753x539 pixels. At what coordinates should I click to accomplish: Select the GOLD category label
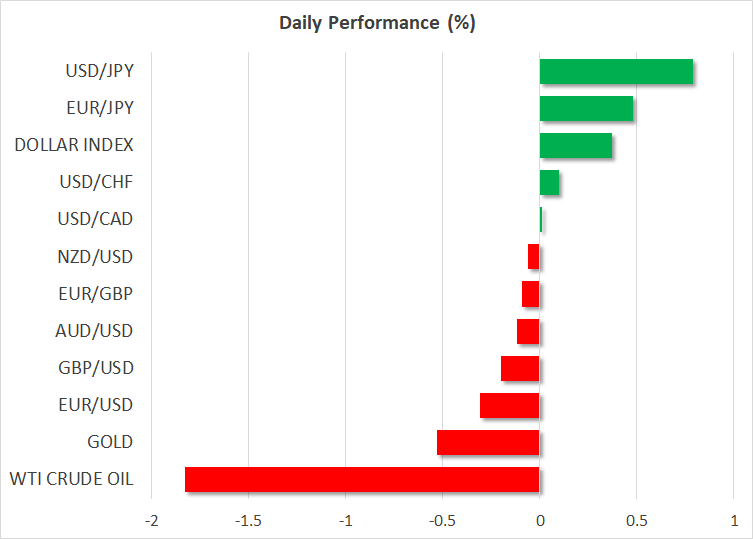(x=110, y=442)
